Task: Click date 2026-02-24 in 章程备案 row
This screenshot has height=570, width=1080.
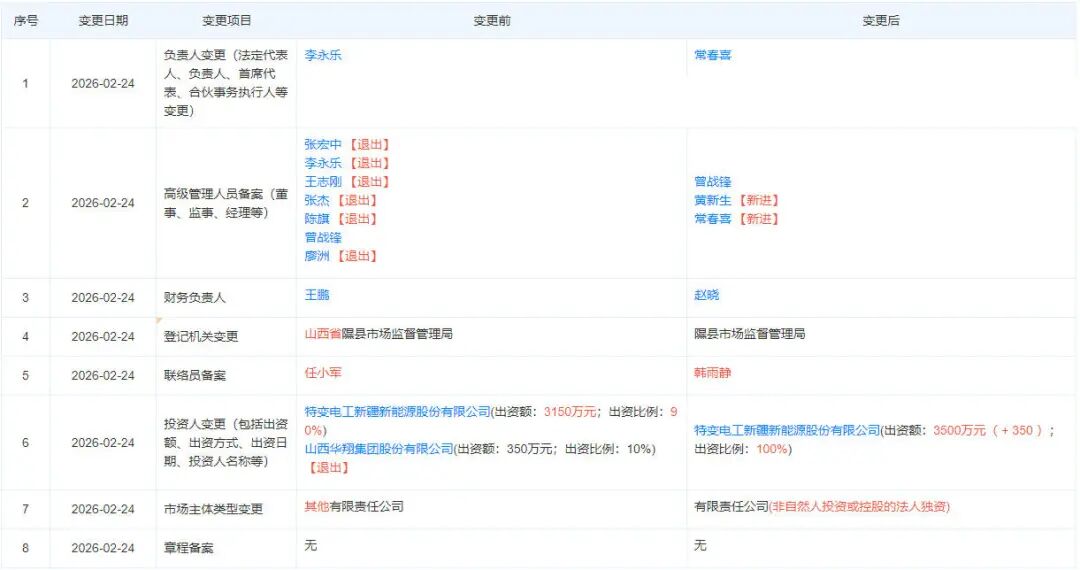Action: pyautogui.click(x=103, y=548)
